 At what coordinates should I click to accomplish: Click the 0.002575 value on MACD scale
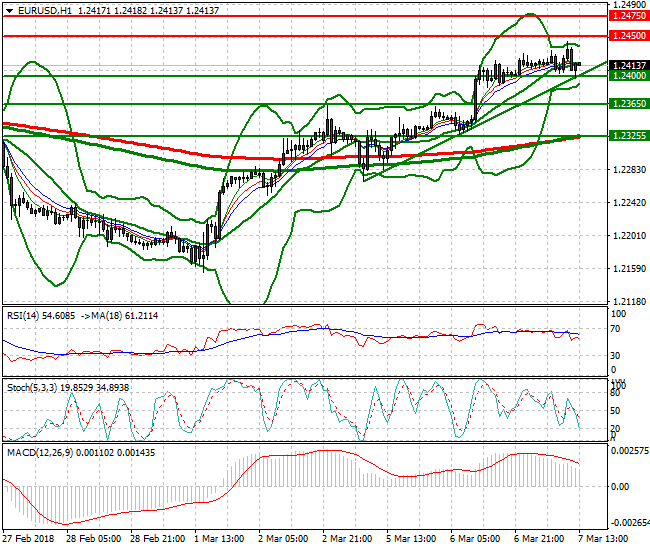click(630, 452)
